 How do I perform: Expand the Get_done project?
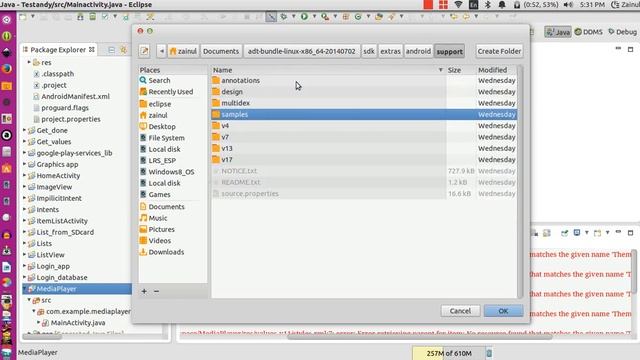(x=24, y=130)
